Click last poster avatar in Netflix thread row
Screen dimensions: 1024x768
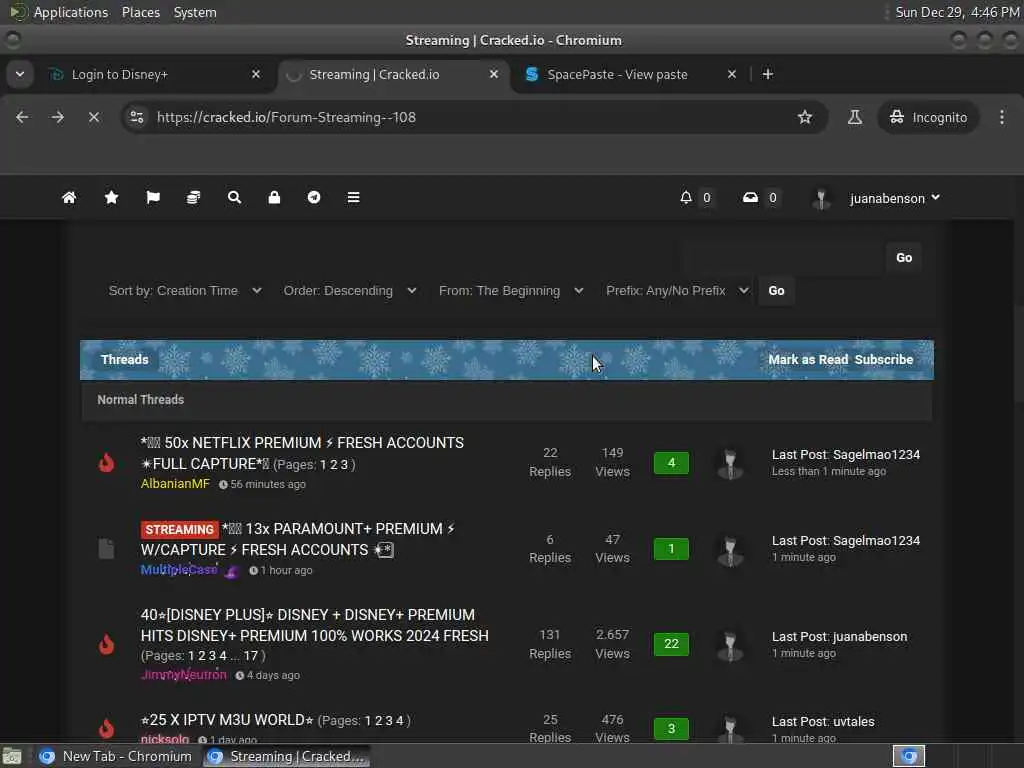pos(730,463)
